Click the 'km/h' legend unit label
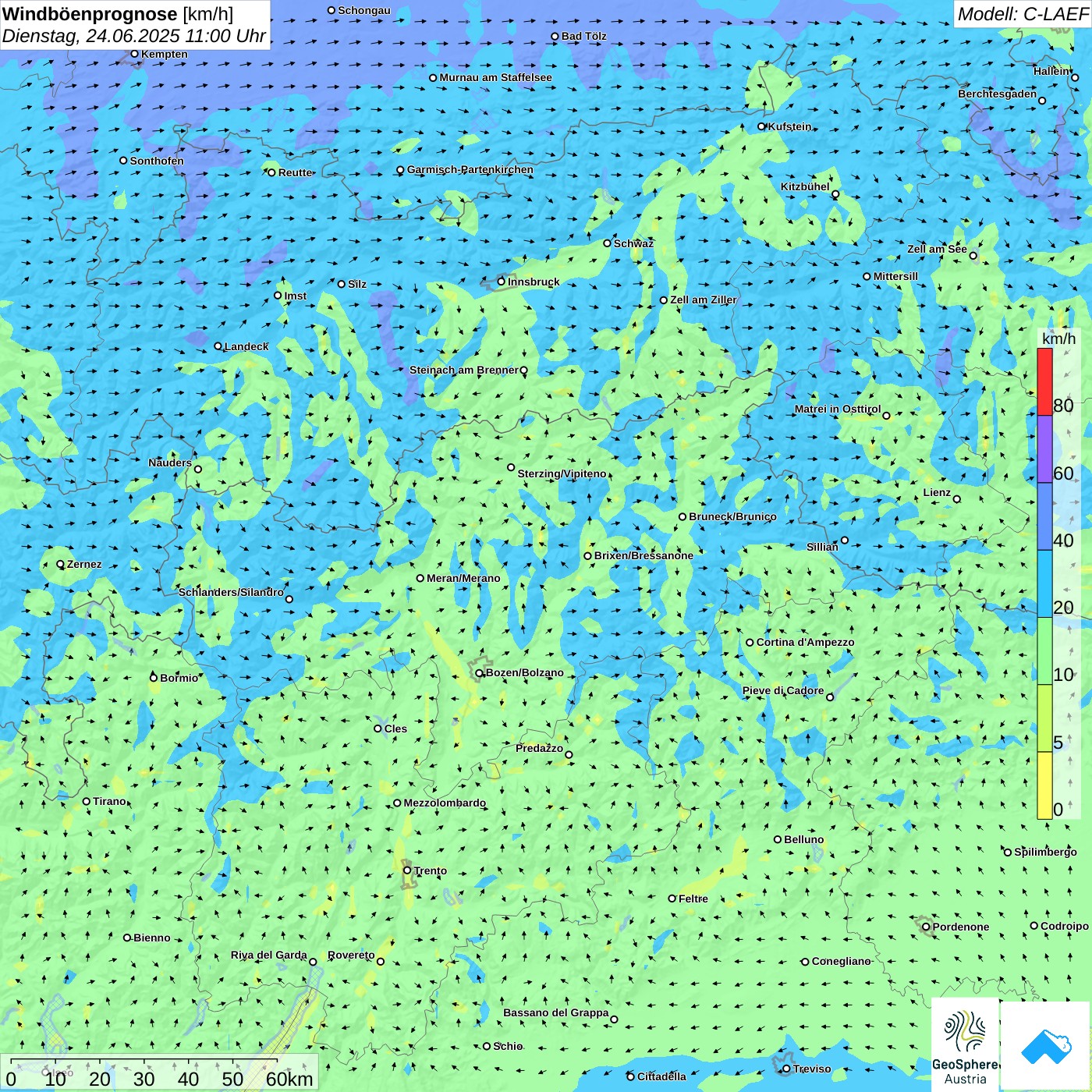 1058,339
